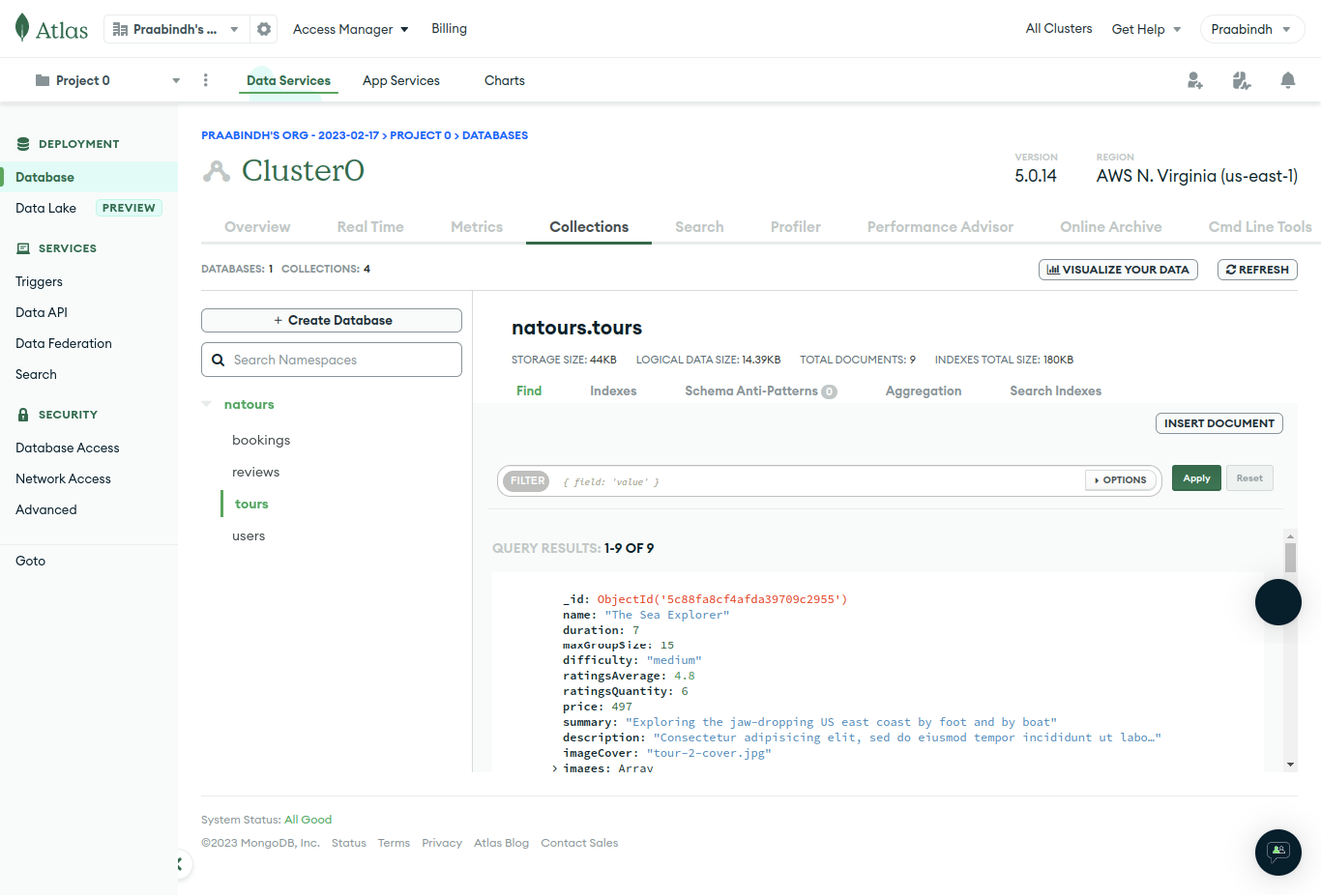This screenshot has height=896, width=1321.
Task: Click the results vertical scrollbar thumb
Action: tap(1290, 558)
